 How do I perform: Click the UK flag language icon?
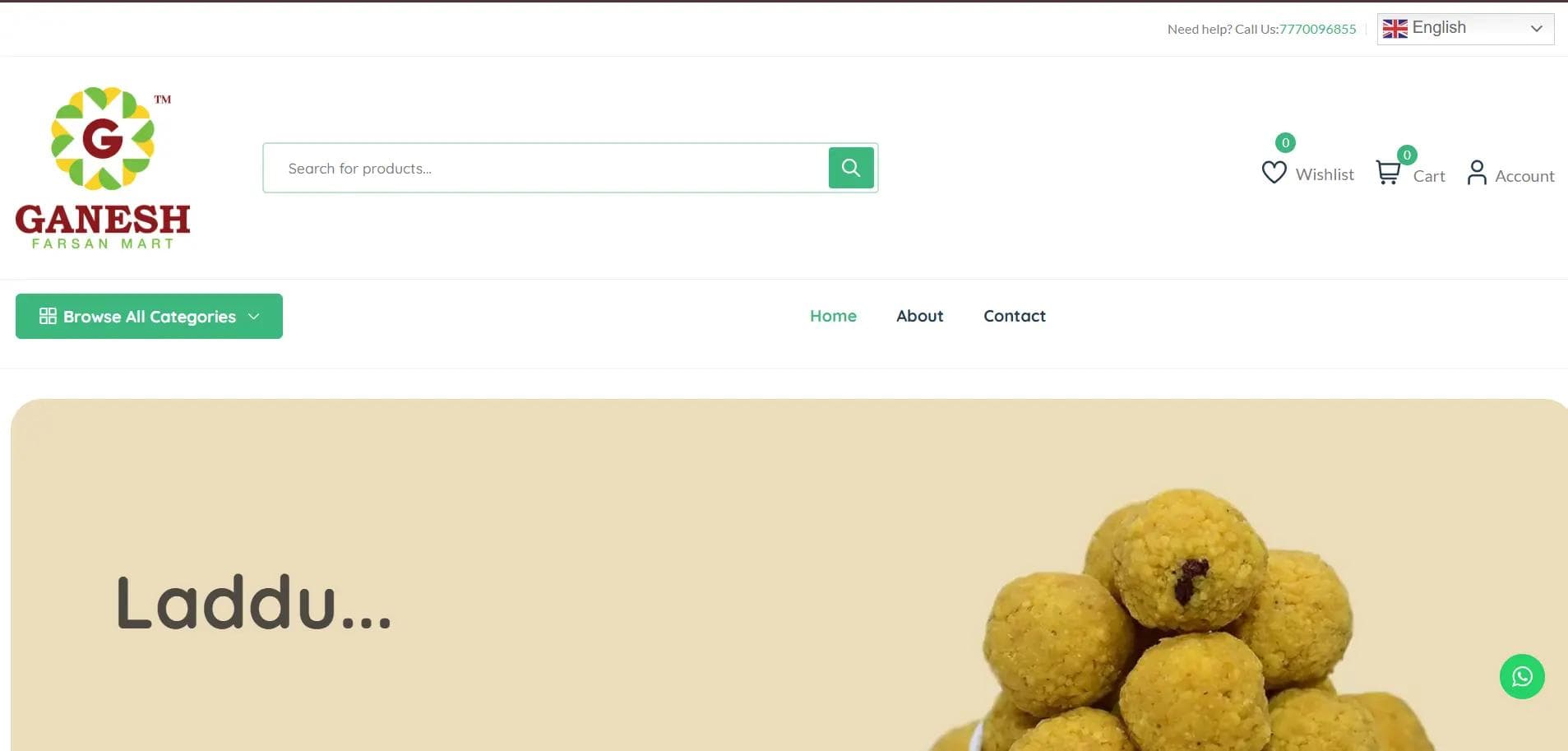click(x=1395, y=29)
